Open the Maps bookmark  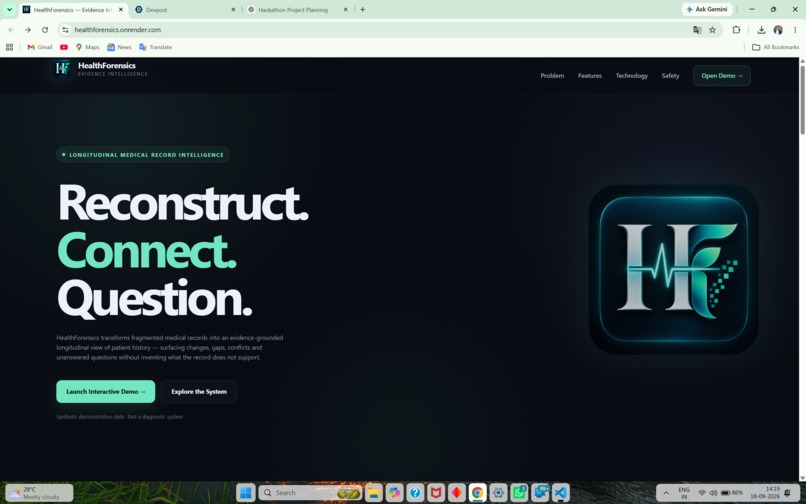pyautogui.click(x=87, y=47)
